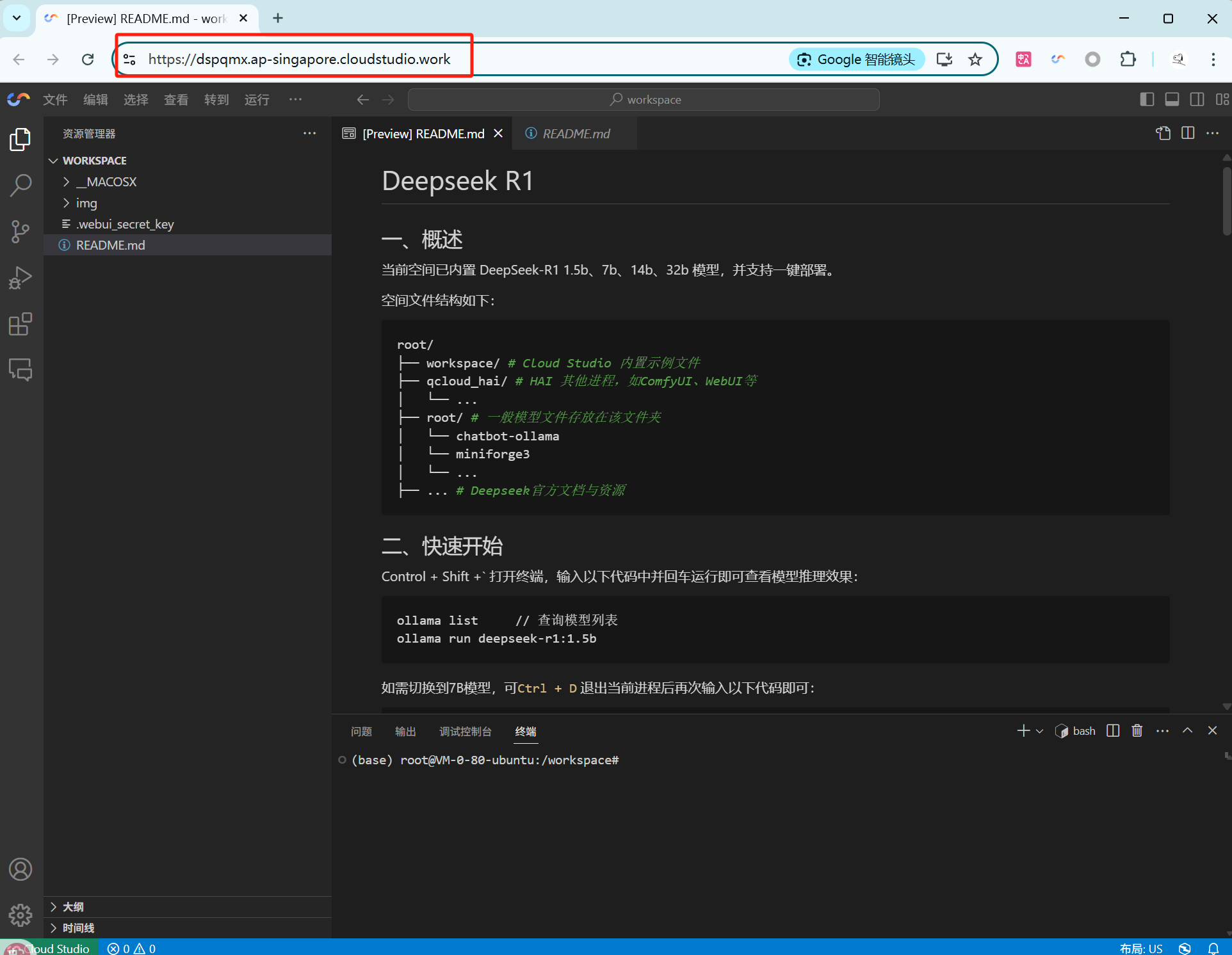Toggle the primary sidebar layout icon
This screenshot has height=955, width=1232.
click(1147, 99)
